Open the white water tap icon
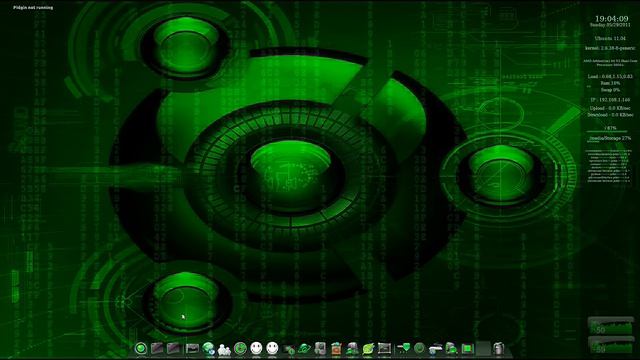The height and width of the screenshot is (360, 640). coord(435,348)
